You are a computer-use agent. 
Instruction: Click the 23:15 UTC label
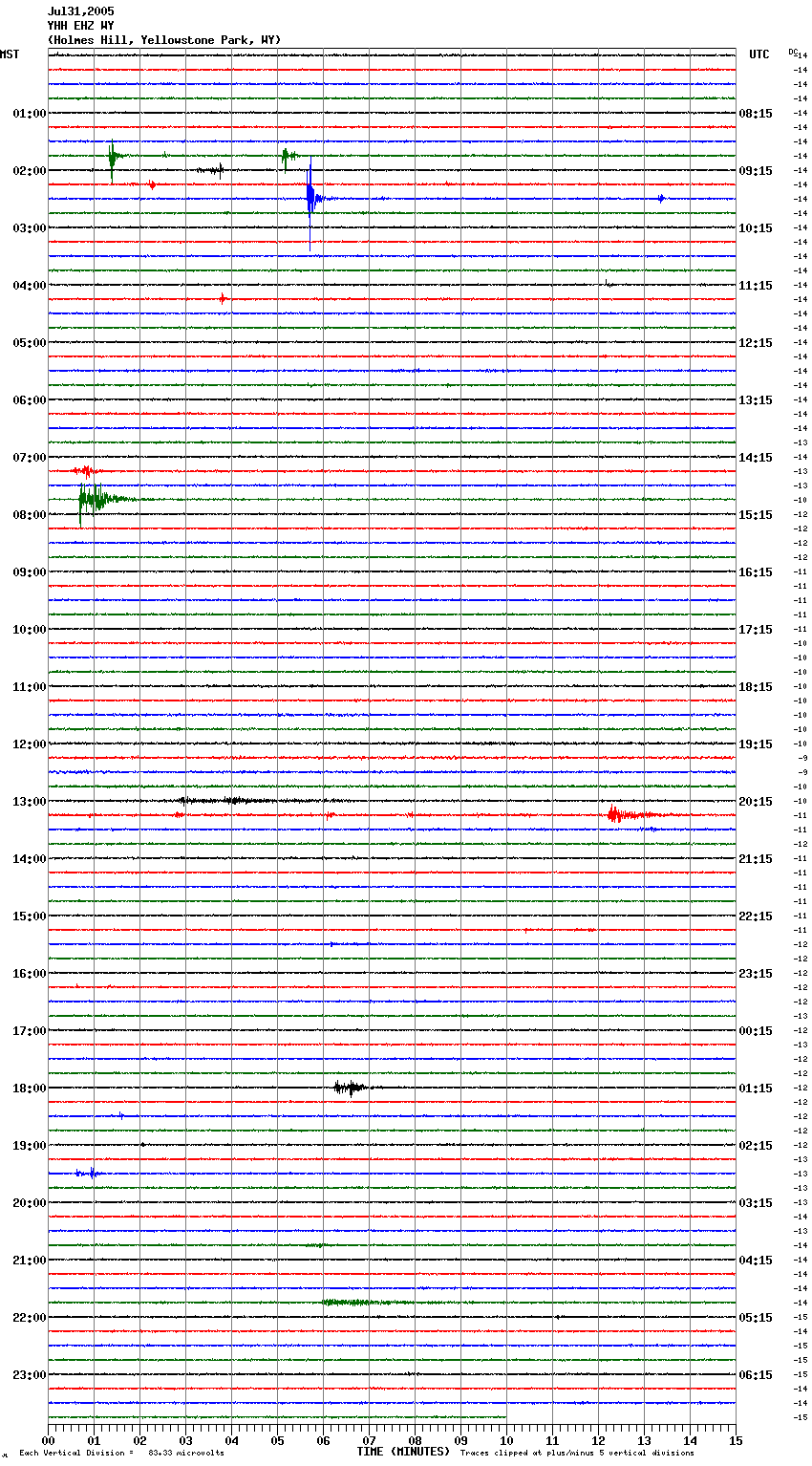click(756, 974)
